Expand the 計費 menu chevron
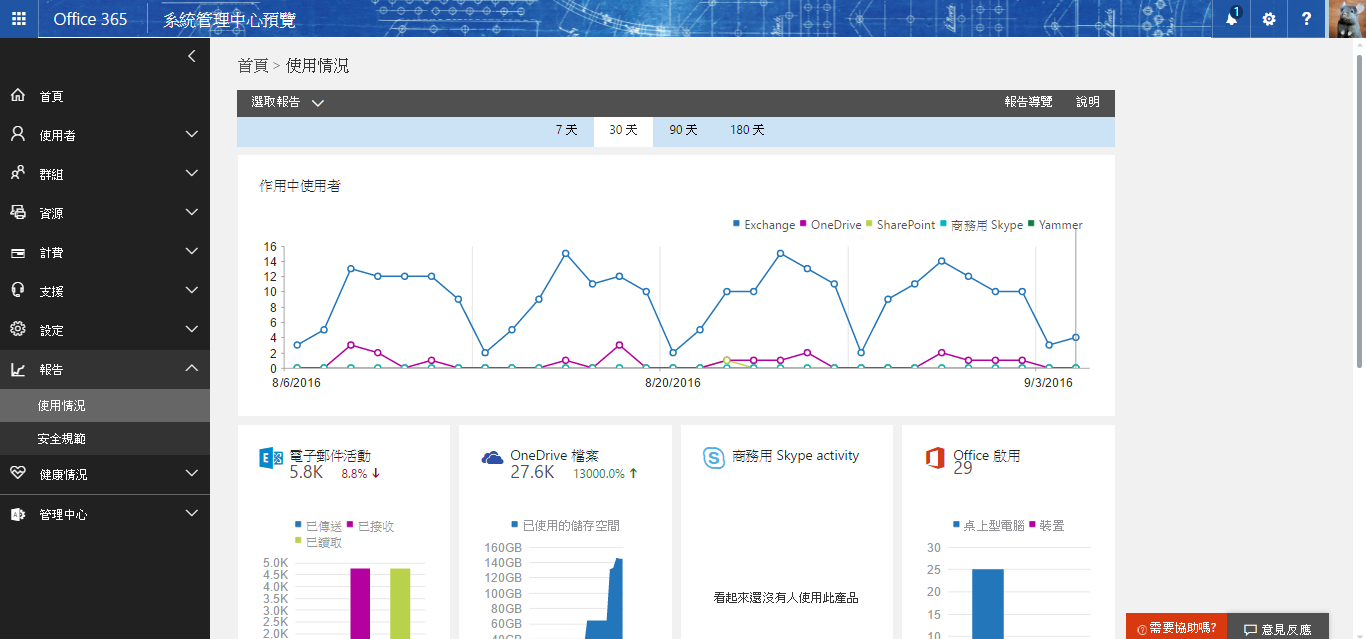This screenshot has height=639, width=1366. pyautogui.click(x=192, y=252)
